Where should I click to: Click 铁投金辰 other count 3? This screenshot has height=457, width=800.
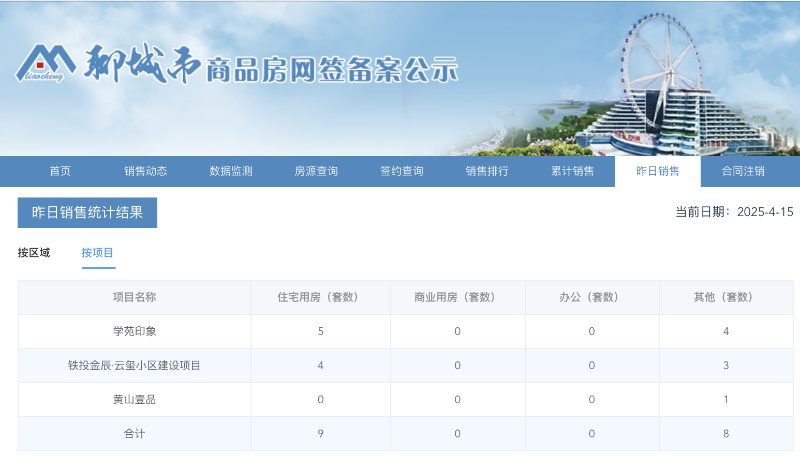726,366
